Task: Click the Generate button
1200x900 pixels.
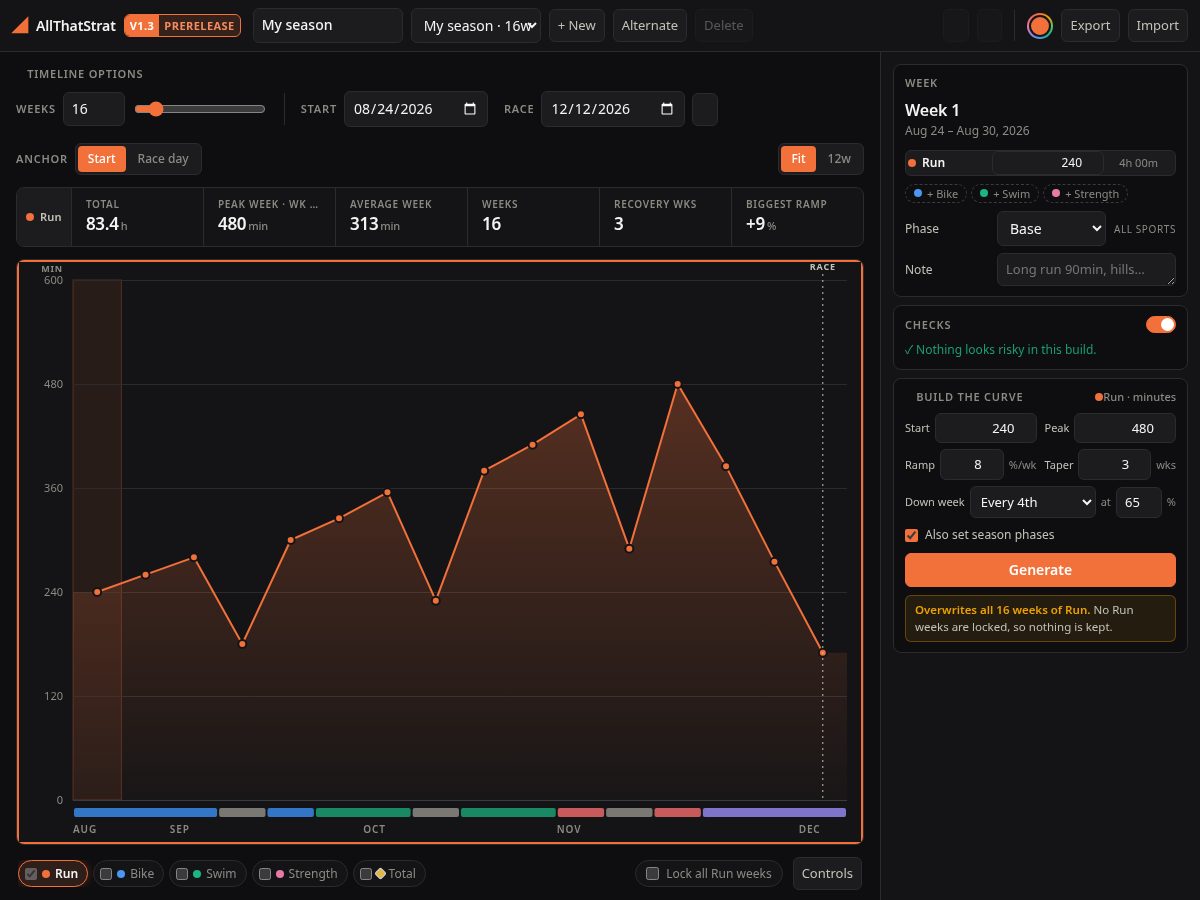Action: 1040,570
